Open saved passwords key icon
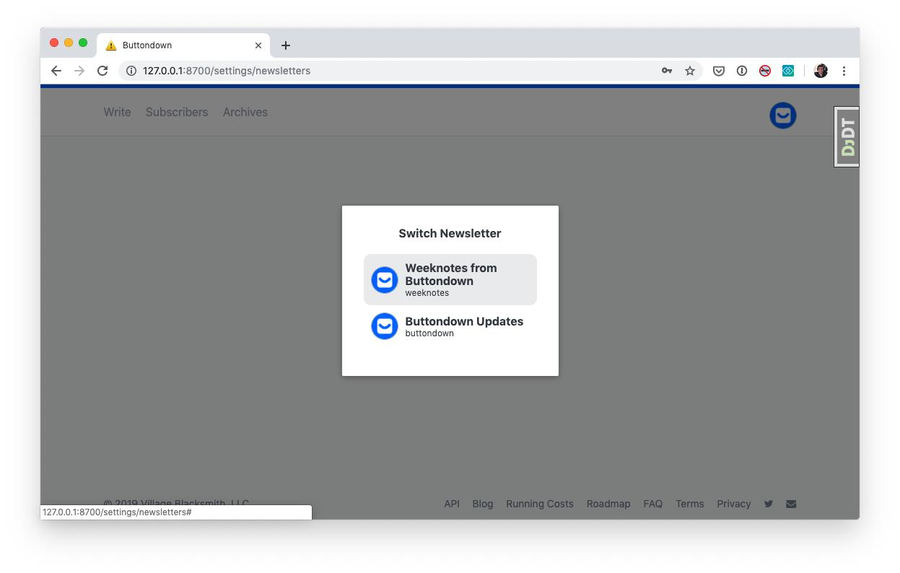Screen dimensions: 900x573 666,71
